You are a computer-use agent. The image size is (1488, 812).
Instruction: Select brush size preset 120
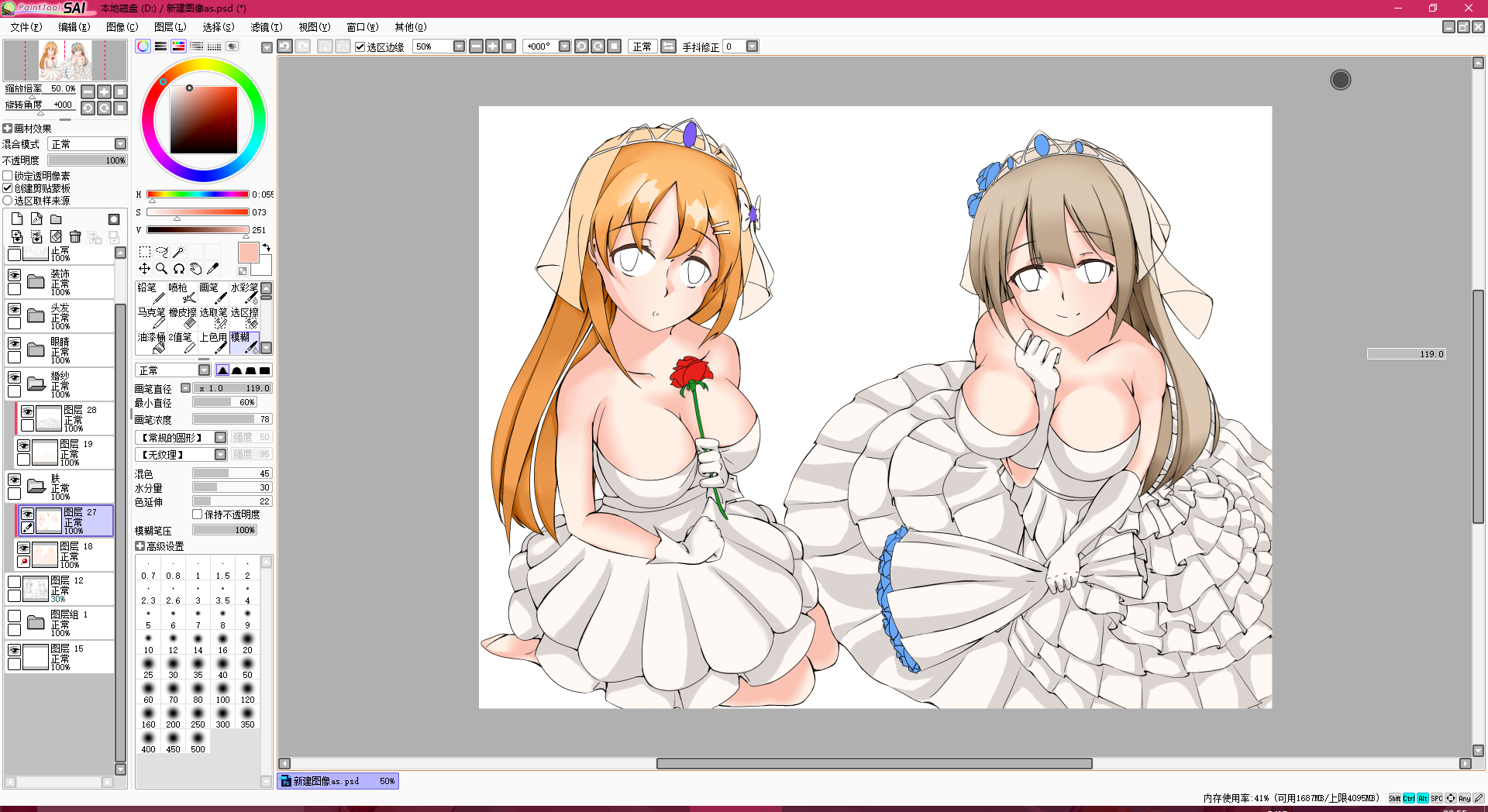coord(247,693)
